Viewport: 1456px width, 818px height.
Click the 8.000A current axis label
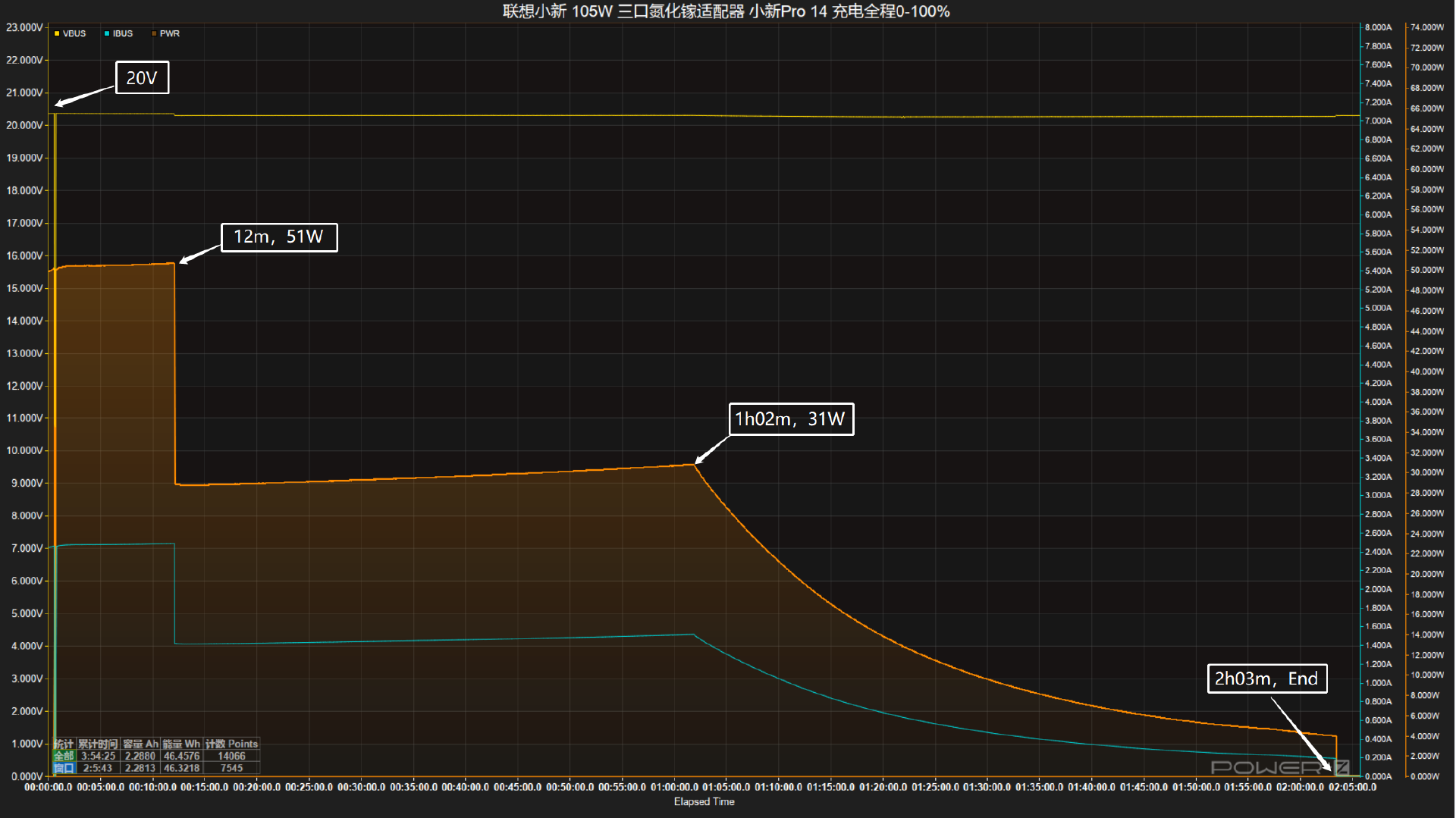(1379, 27)
